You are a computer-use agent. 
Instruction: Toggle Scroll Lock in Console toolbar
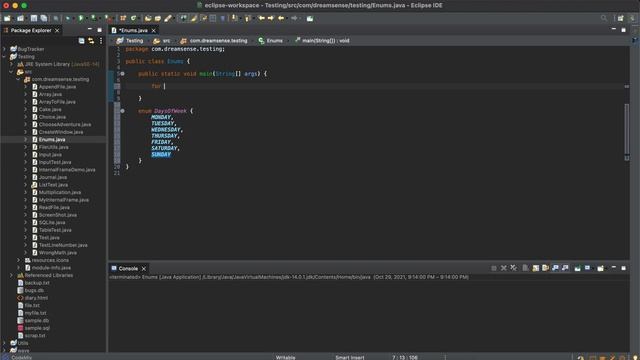(x=535, y=268)
